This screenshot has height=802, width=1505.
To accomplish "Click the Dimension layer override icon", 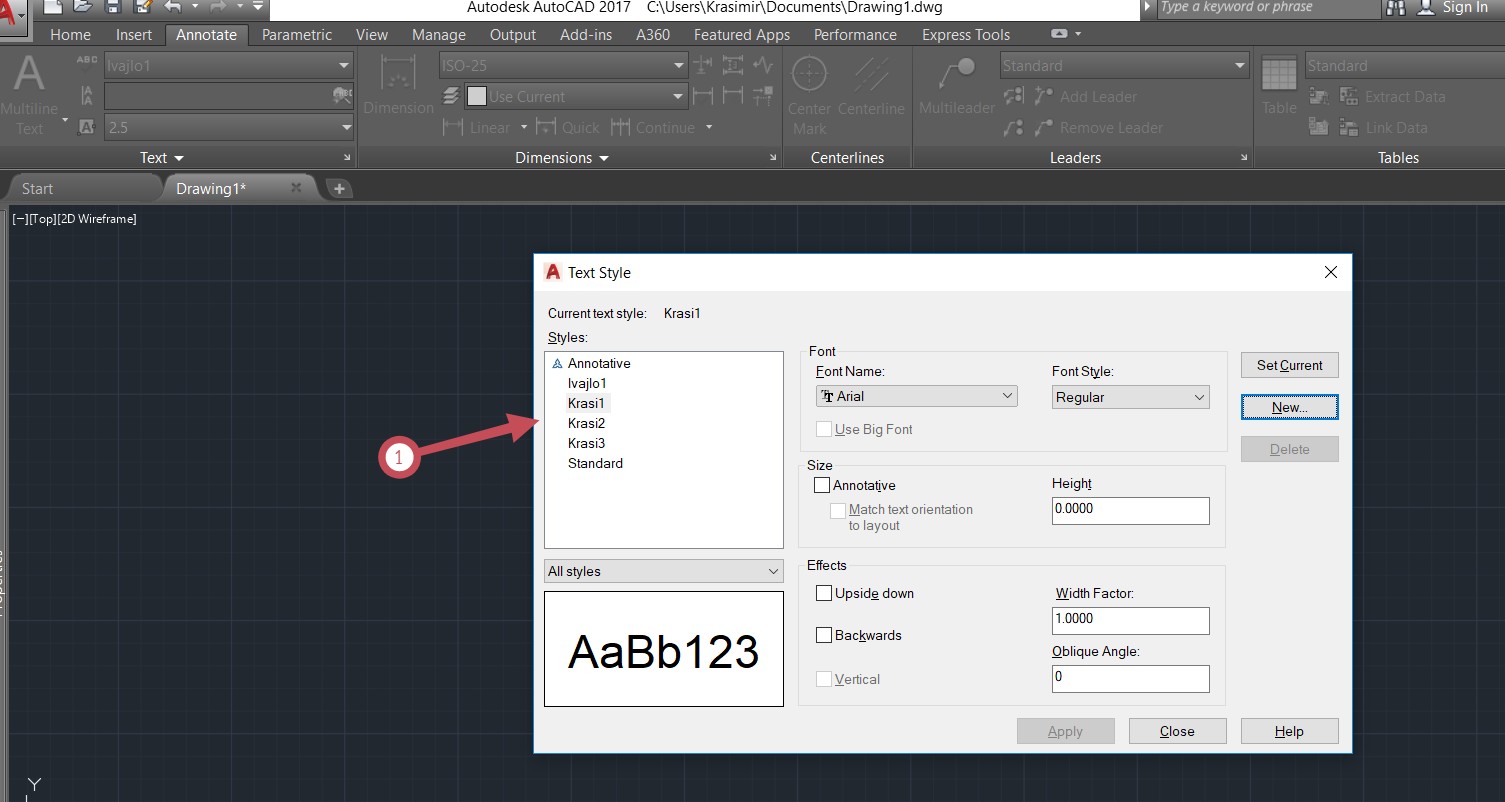I will (450, 96).
